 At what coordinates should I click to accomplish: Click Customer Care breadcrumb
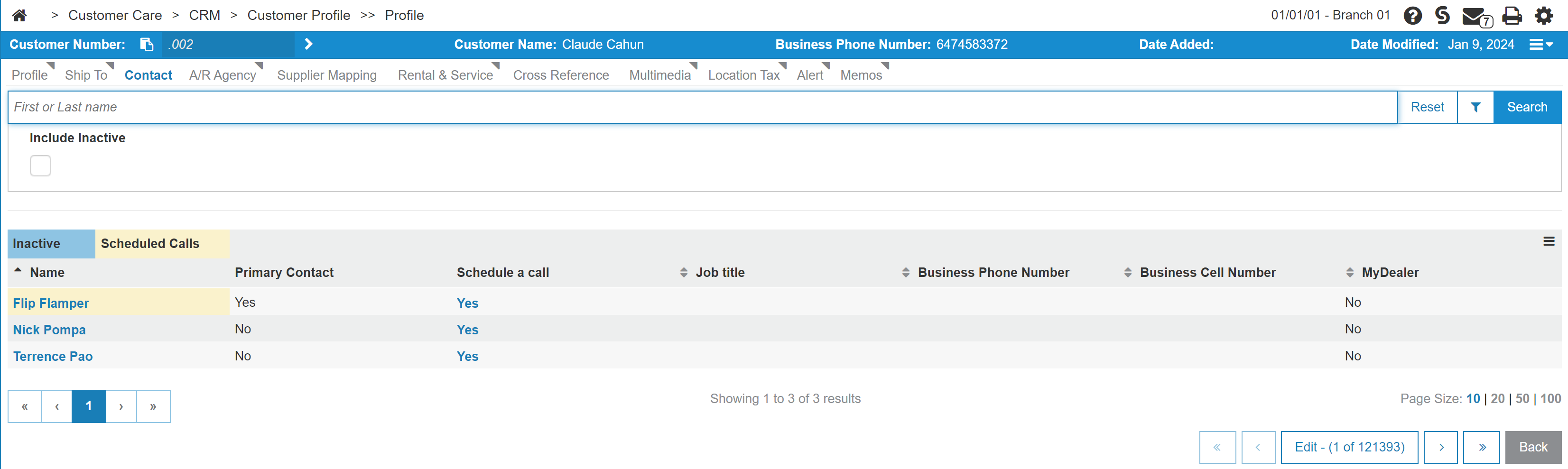[115, 15]
